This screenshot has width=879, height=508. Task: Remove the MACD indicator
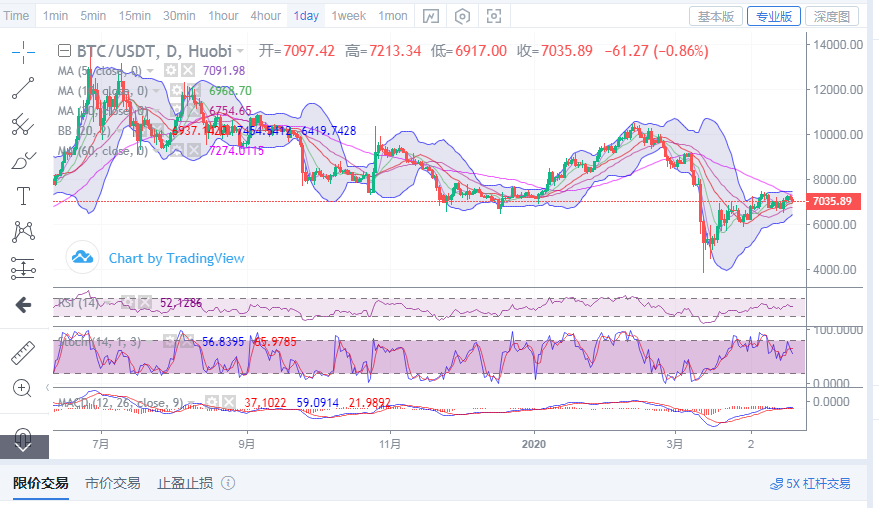point(229,403)
